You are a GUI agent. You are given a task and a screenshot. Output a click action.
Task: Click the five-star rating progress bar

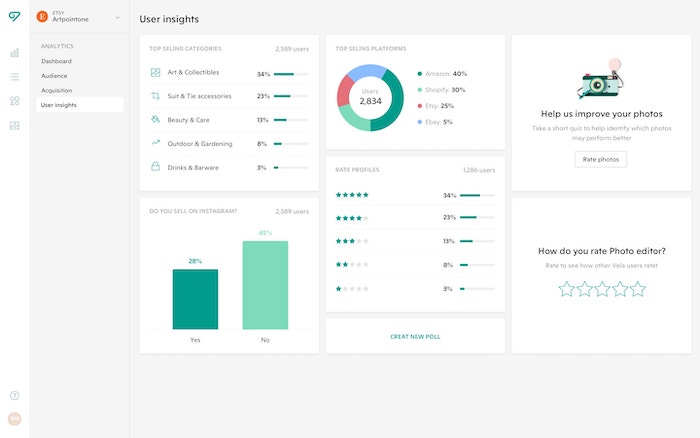click(477, 195)
